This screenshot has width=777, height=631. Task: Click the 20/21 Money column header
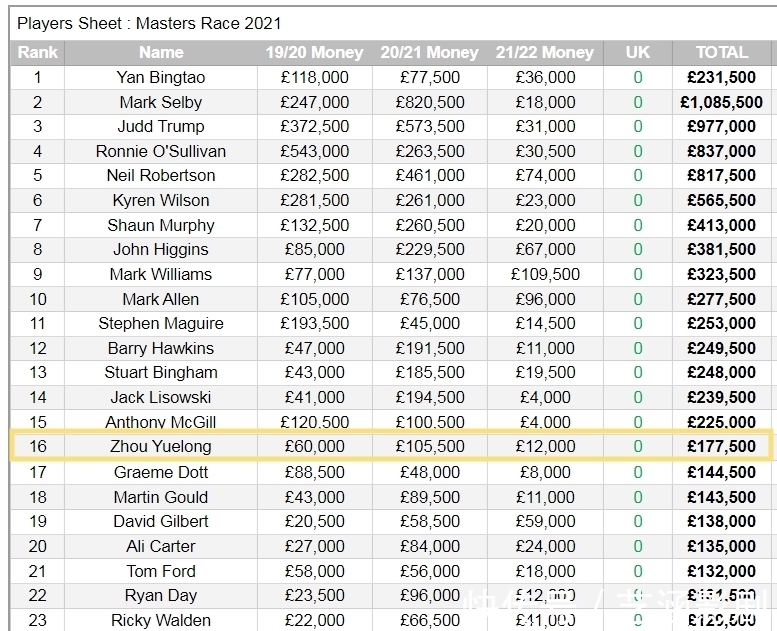pyautogui.click(x=430, y=53)
